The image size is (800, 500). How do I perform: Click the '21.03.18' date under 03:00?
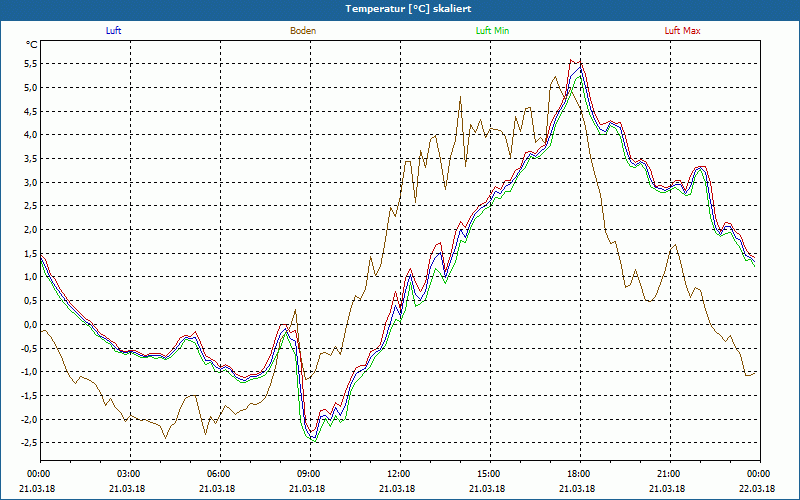(127, 488)
